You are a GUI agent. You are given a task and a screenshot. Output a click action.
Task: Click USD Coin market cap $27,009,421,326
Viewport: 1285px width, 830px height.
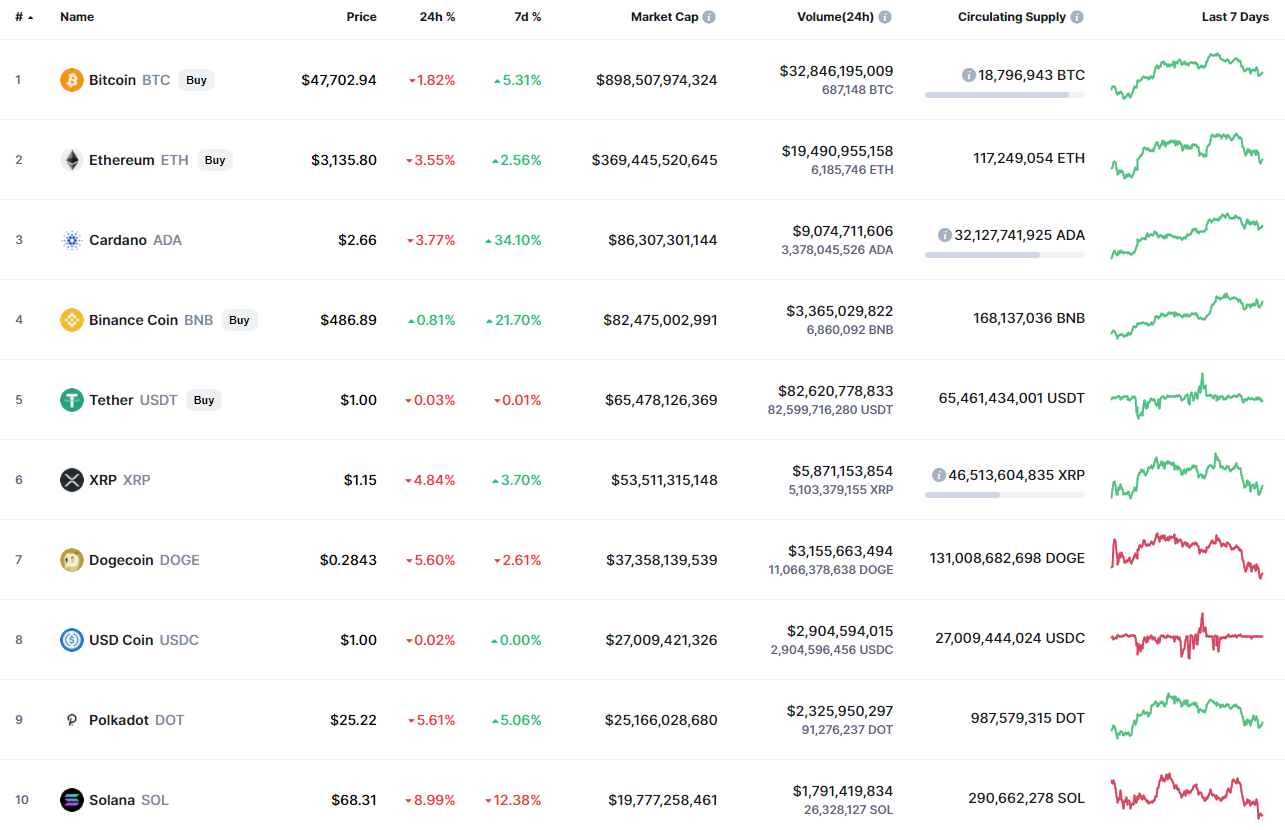[x=661, y=640]
